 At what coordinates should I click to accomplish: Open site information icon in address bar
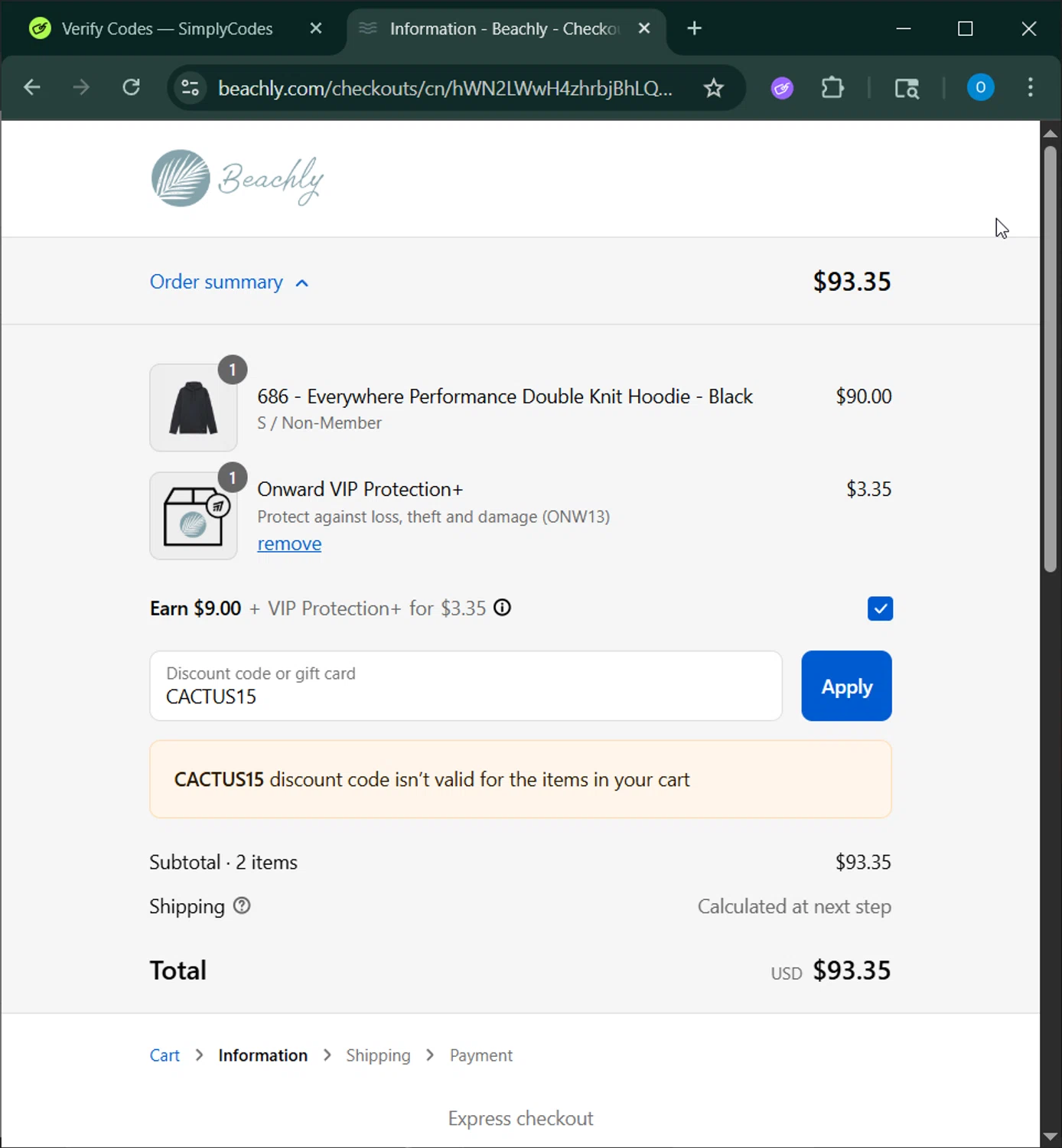[191, 88]
